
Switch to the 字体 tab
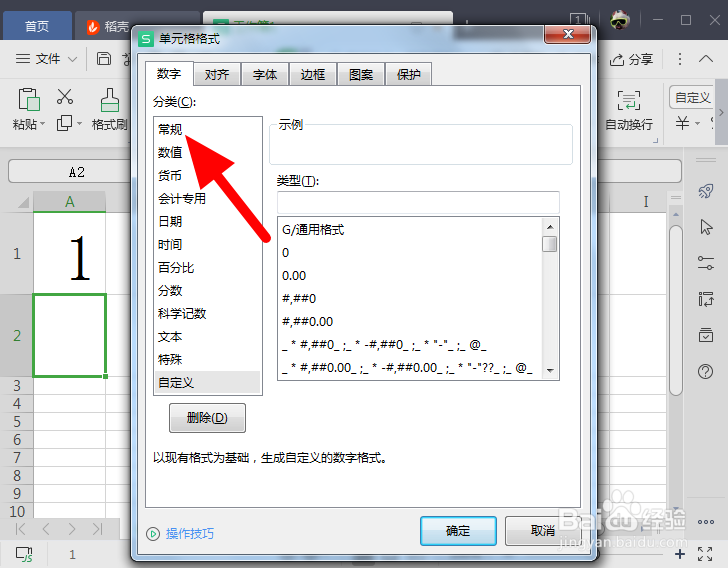point(265,74)
